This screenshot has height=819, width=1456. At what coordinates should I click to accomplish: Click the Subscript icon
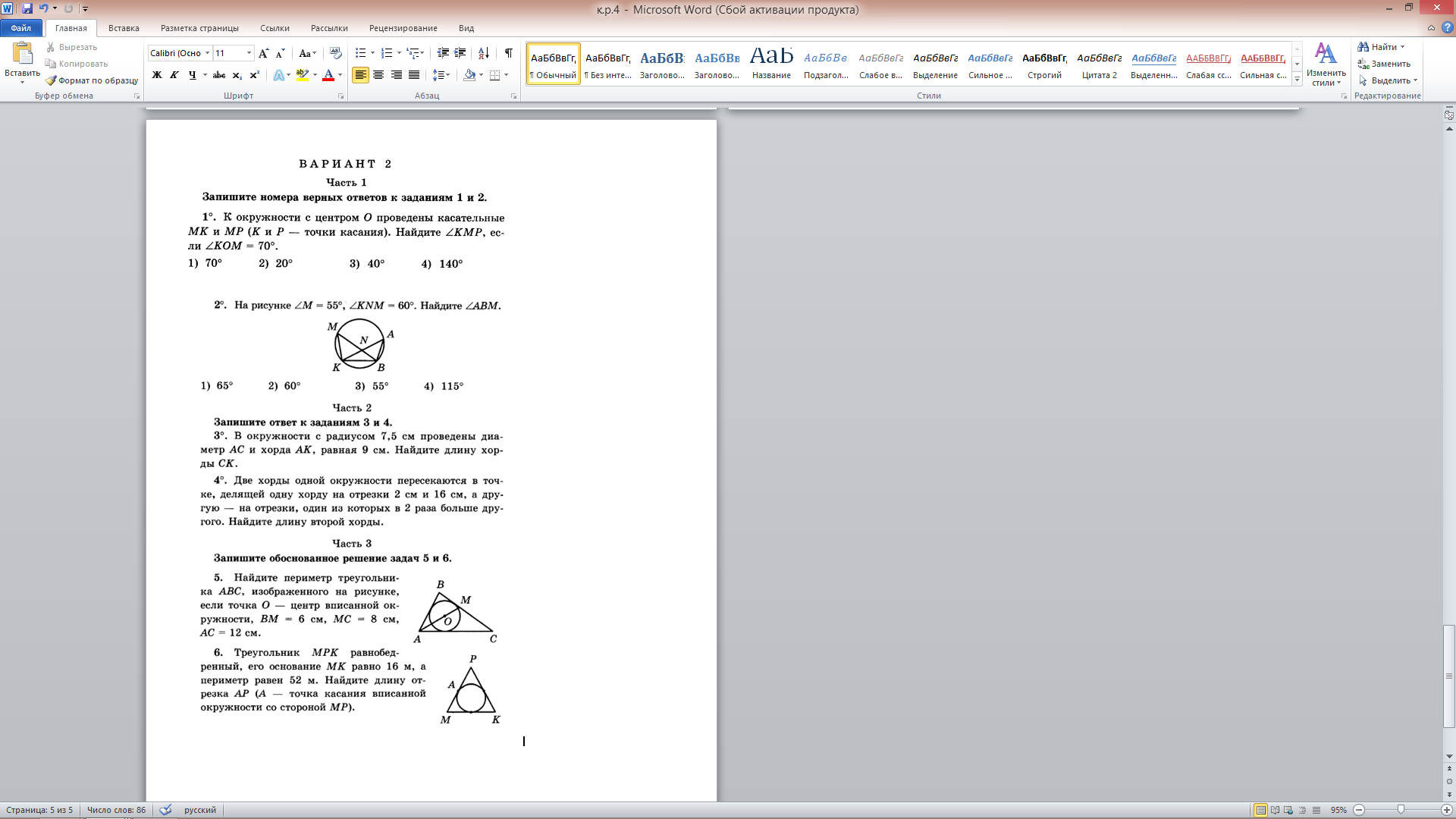[x=237, y=75]
